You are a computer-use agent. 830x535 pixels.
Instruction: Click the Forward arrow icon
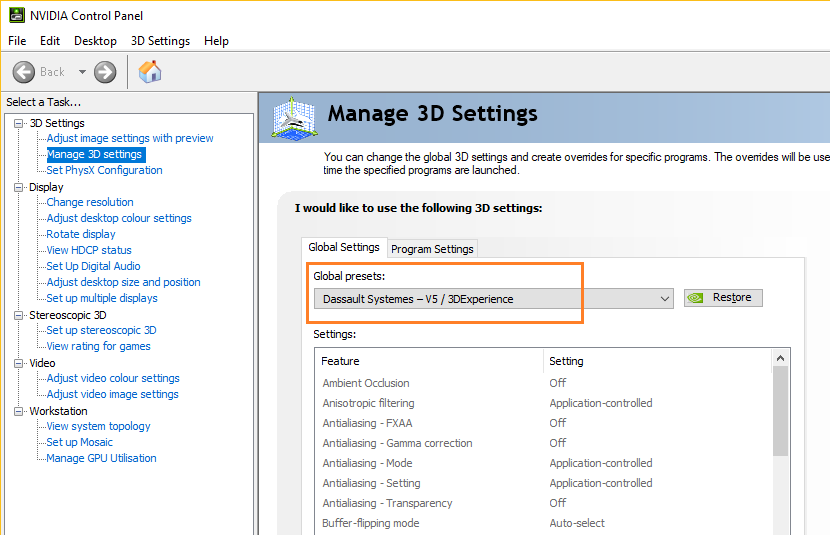[x=105, y=72]
